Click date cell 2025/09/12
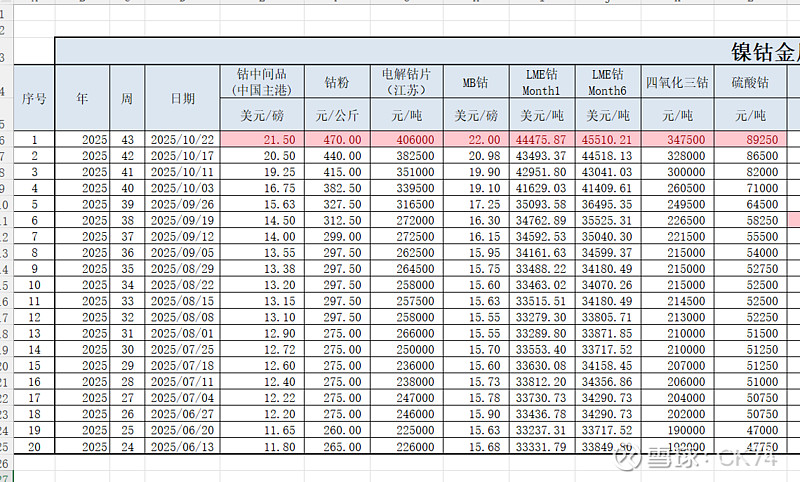 pos(183,237)
